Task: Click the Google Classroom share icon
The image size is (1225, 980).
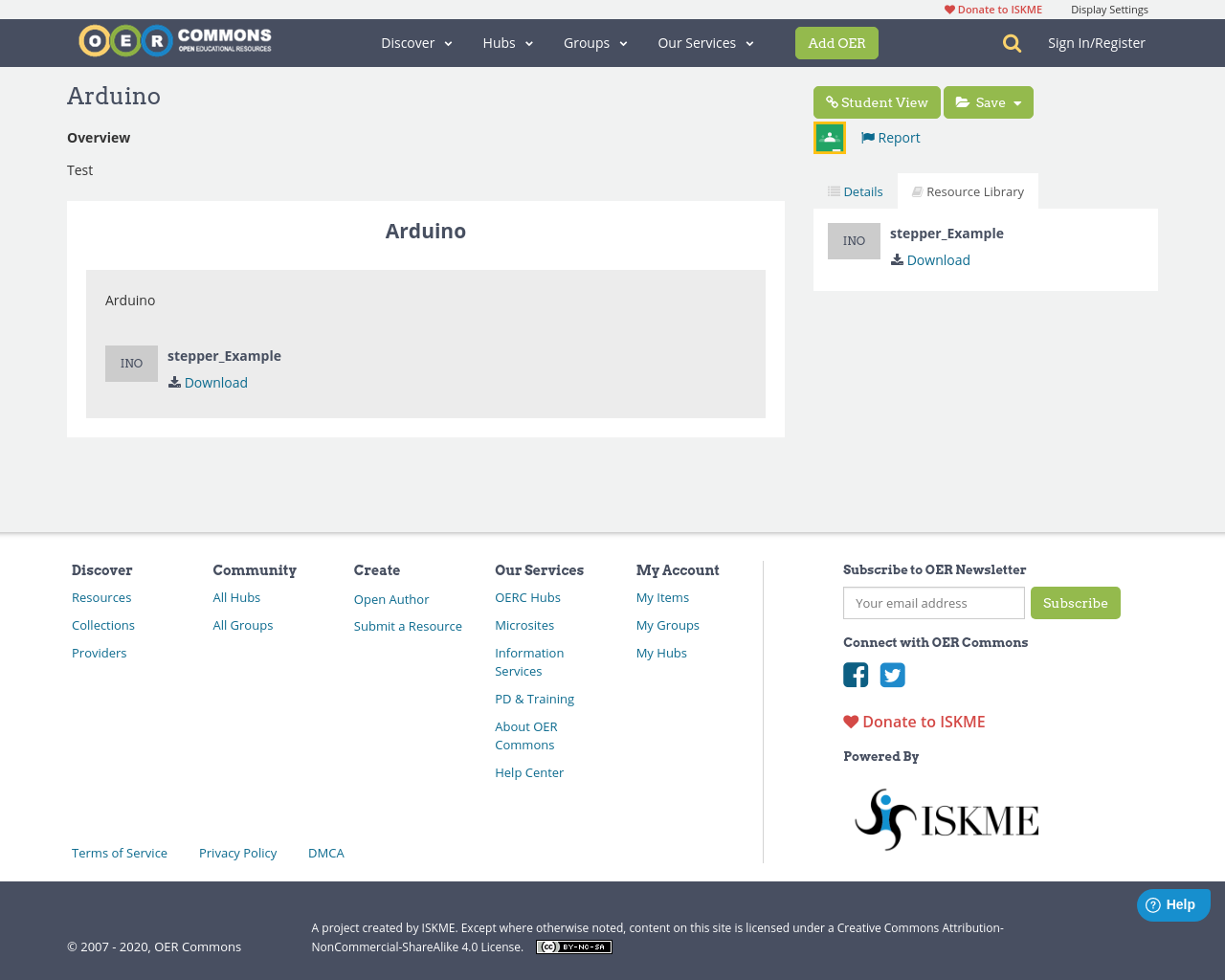Action: pos(830,138)
